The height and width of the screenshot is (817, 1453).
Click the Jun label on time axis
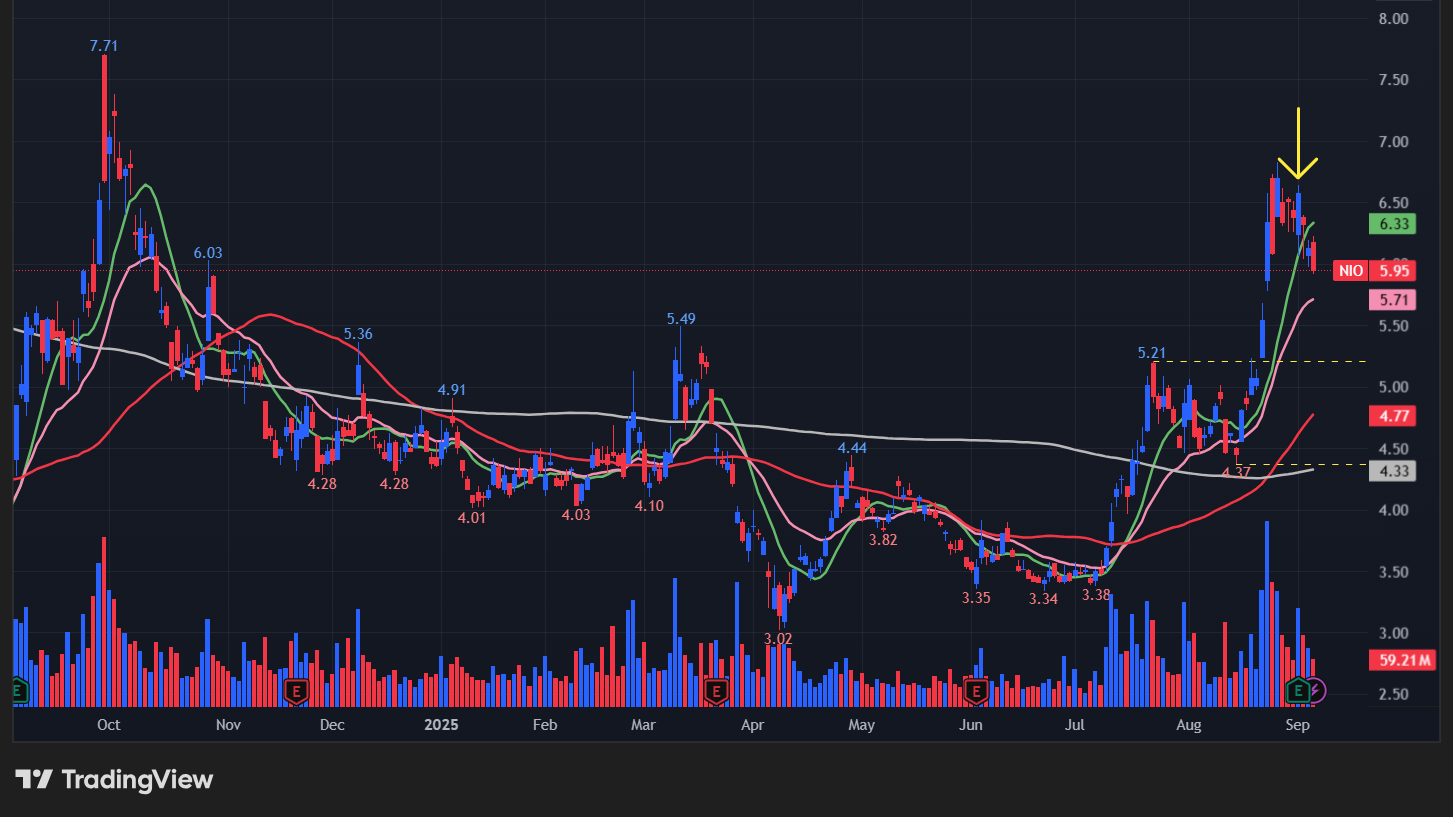[970, 724]
